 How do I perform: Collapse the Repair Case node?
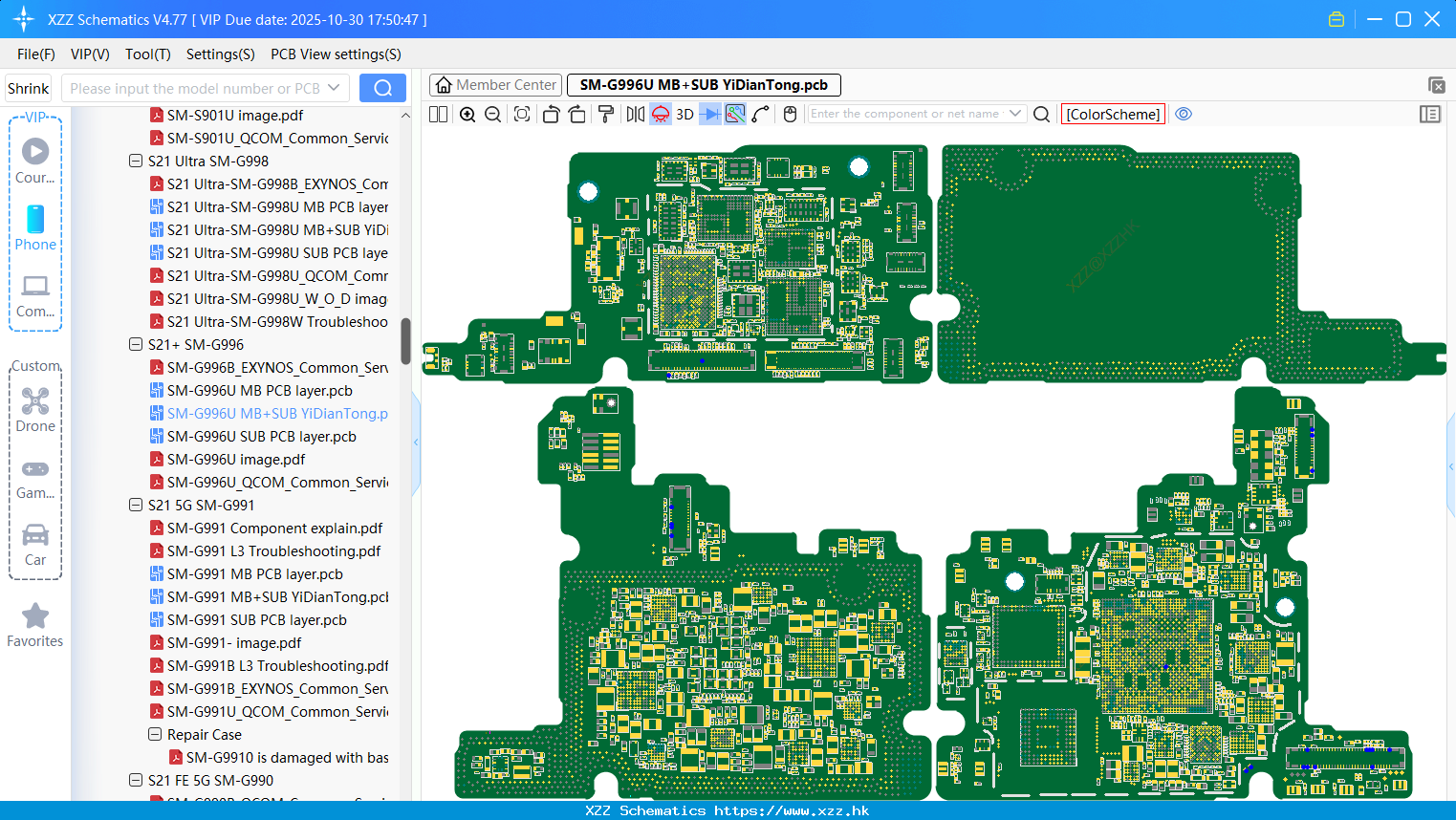pyautogui.click(x=155, y=735)
